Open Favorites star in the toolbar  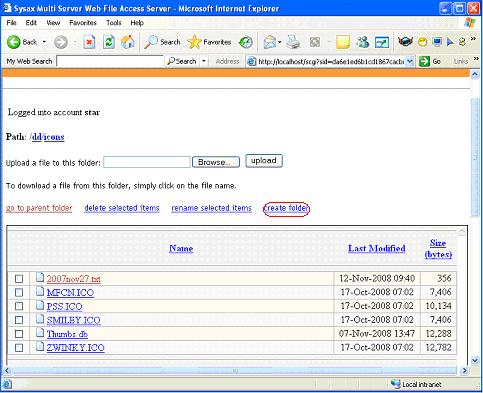(x=194, y=42)
